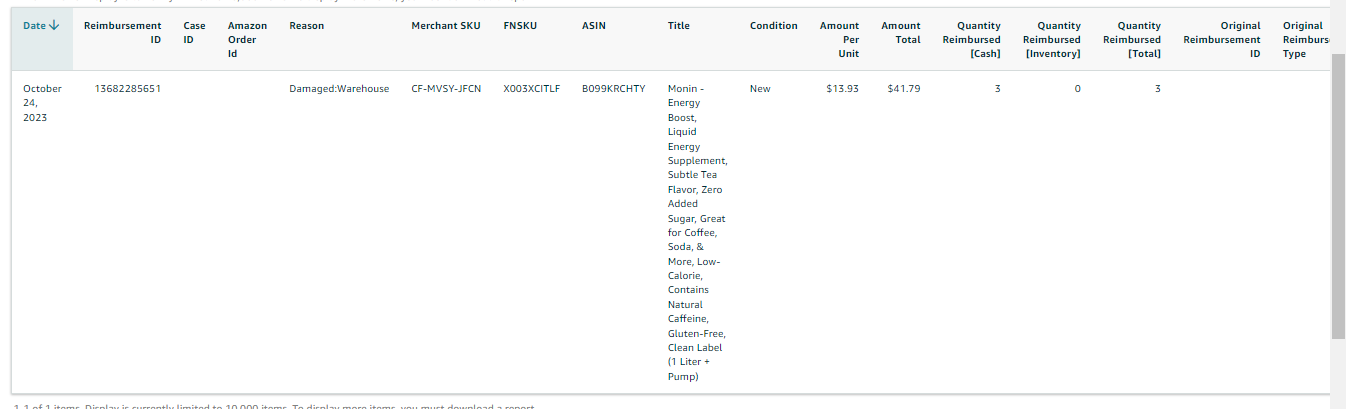Click the Monin Energy Boost product title
1346x409 pixels.
coord(697,233)
